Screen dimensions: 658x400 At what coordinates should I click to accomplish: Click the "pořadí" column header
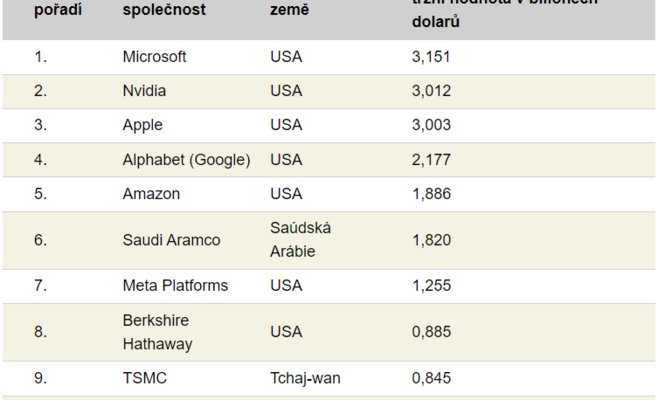pyautogui.click(x=58, y=10)
